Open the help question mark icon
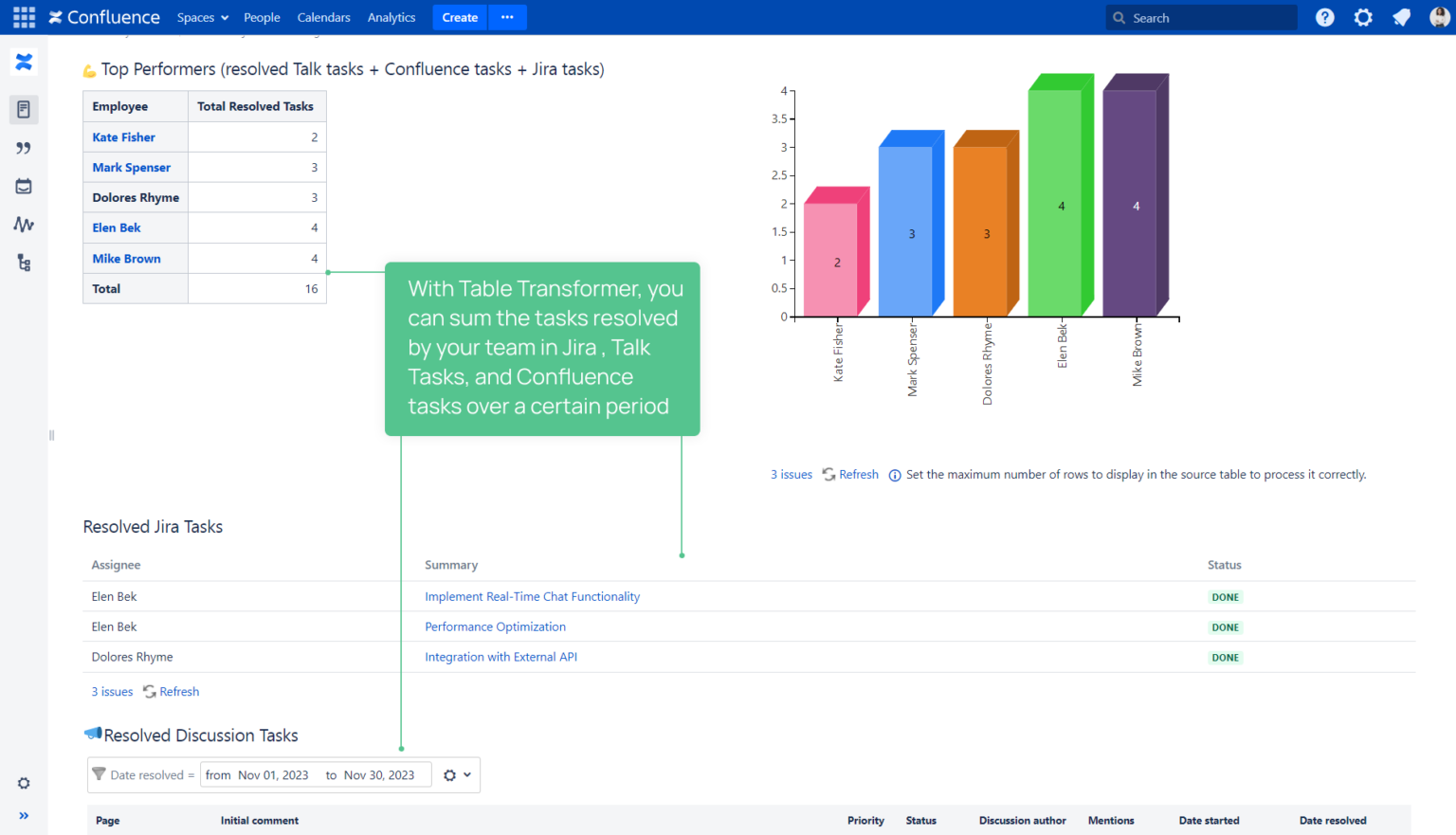The height and width of the screenshot is (835, 1456). pos(1324,17)
